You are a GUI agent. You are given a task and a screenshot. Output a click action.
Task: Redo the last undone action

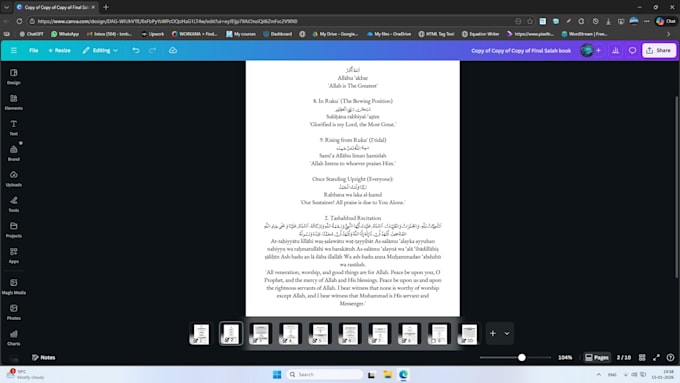(x=152, y=50)
